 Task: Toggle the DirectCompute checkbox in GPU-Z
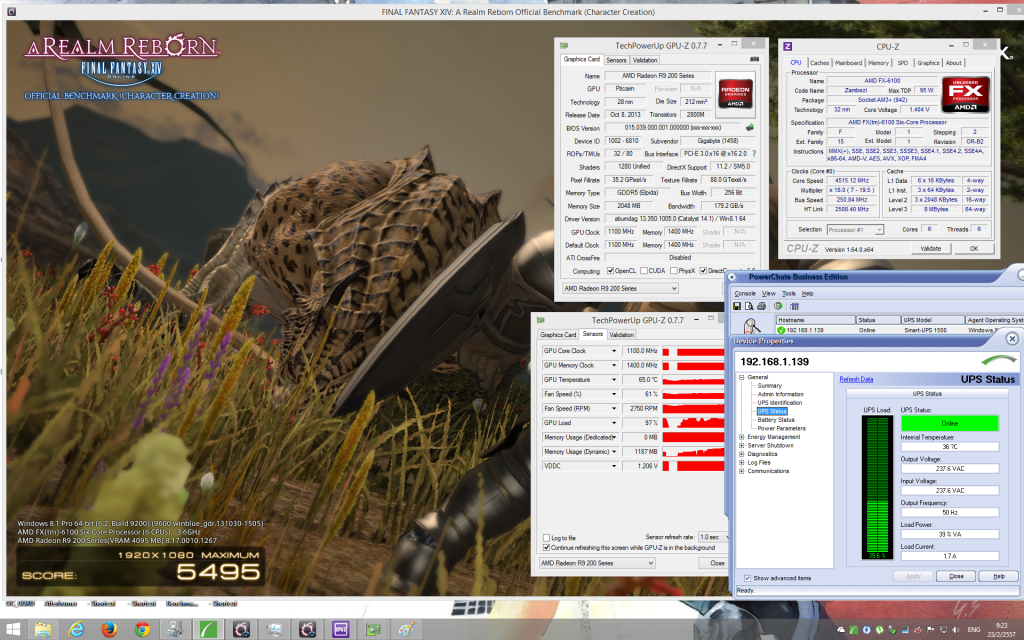(703, 271)
